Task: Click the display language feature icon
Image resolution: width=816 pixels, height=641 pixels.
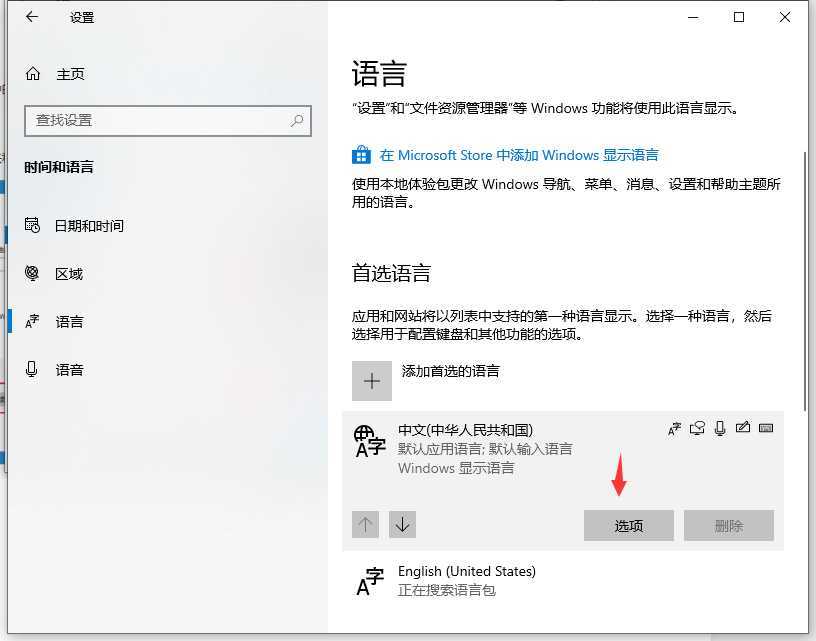Action: 674,429
